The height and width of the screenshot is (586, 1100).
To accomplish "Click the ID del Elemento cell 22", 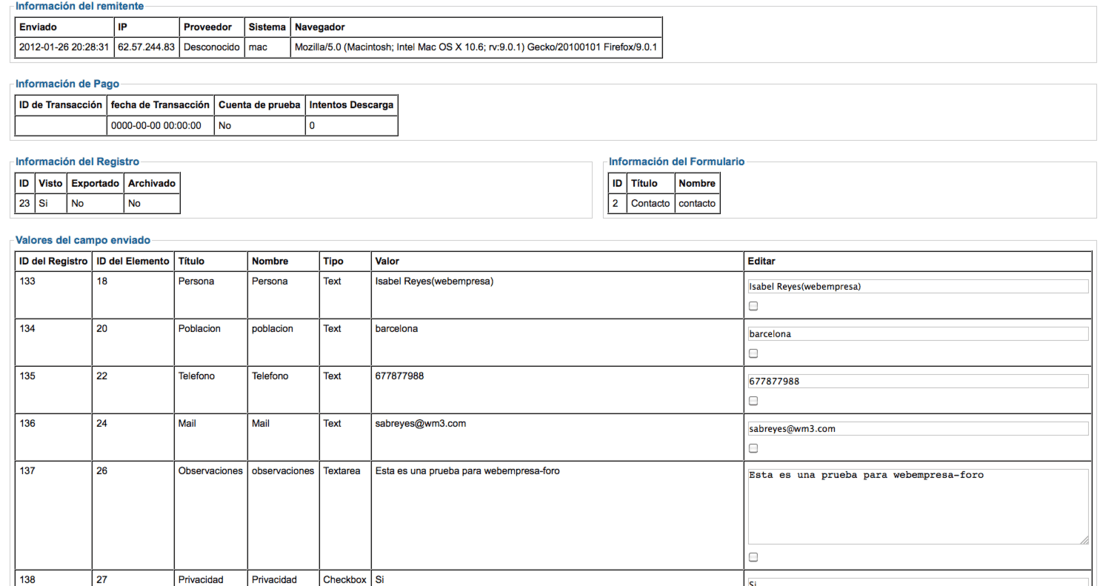I will click(102, 376).
